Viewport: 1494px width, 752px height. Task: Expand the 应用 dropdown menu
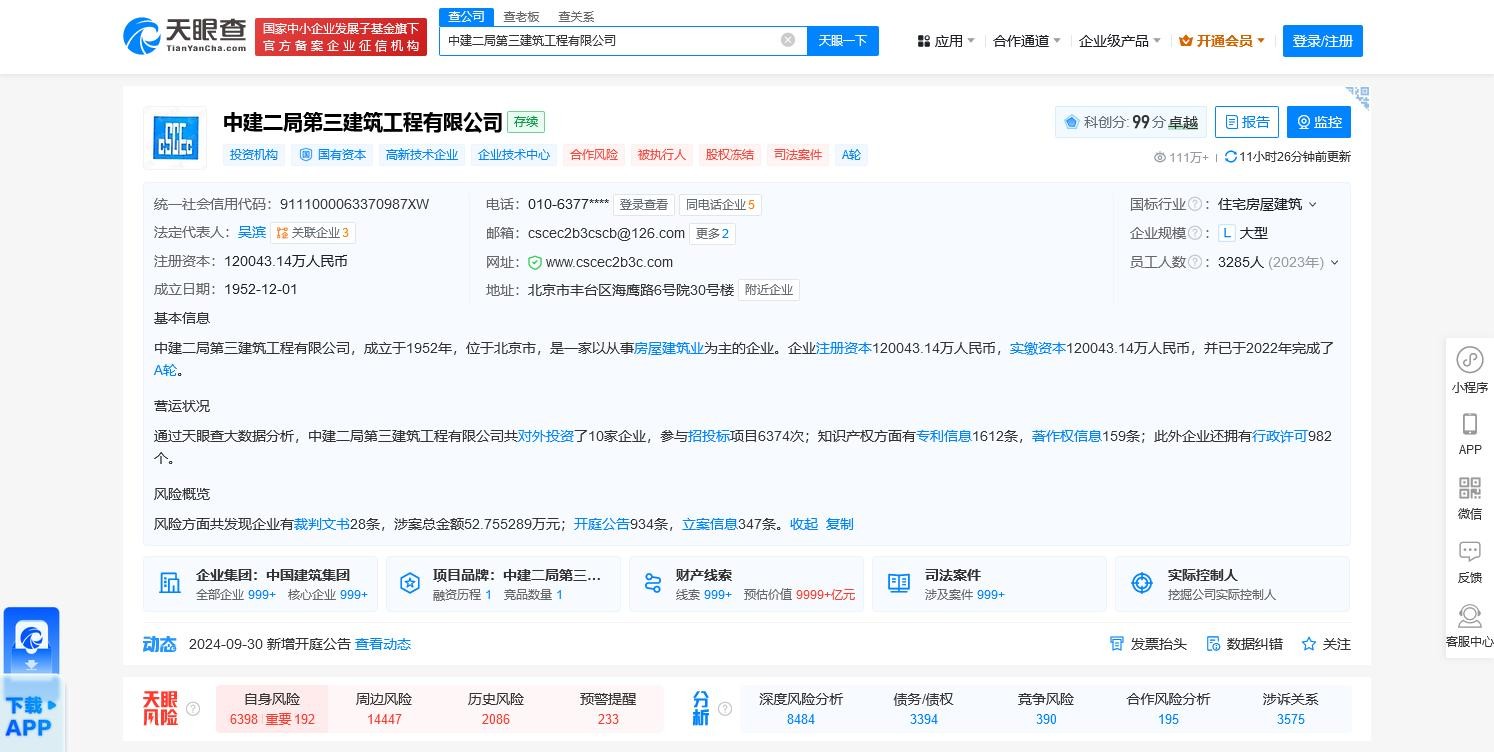(x=946, y=41)
